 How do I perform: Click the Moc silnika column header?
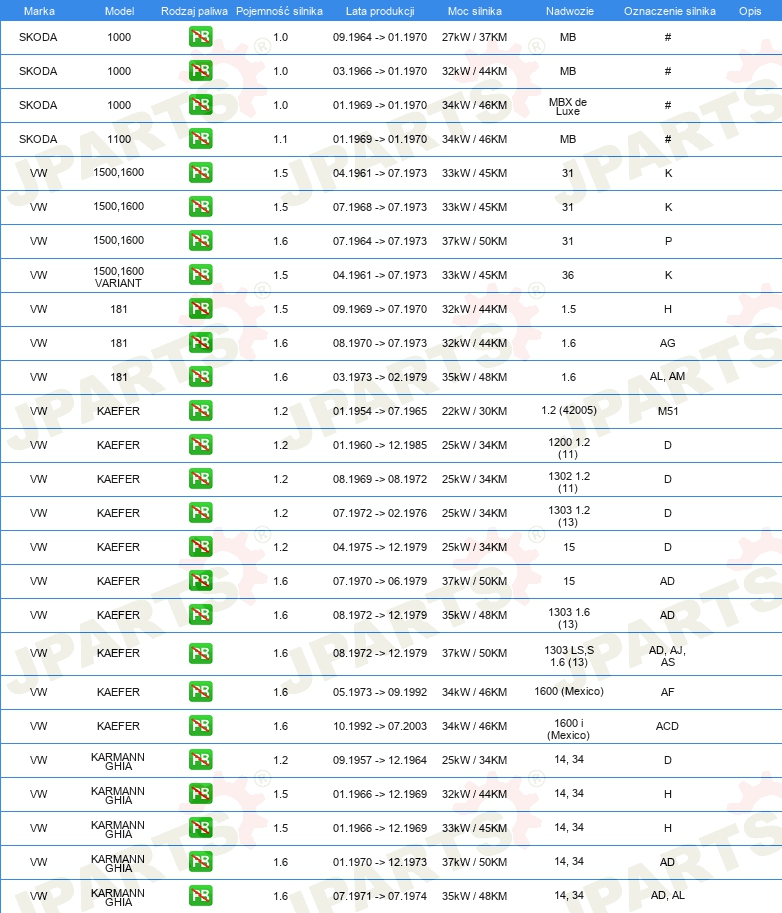point(475,11)
